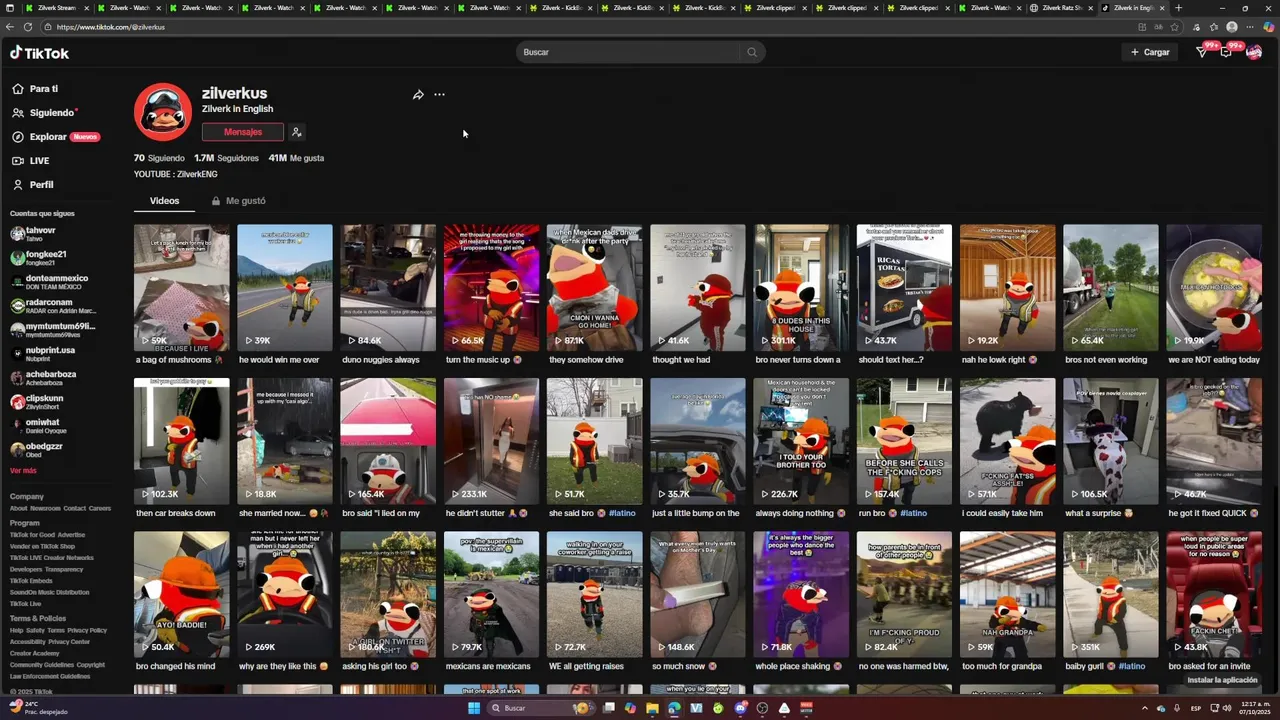Close the Zilverk in English tab
This screenshot has width=1280, height=720.
pyautogui.click(x=1162, y=8)
